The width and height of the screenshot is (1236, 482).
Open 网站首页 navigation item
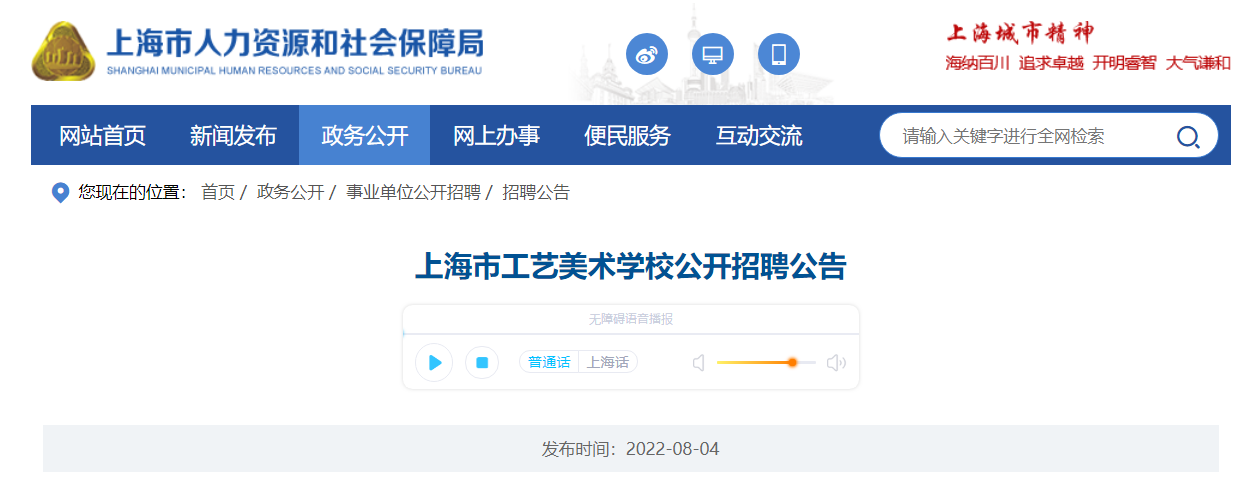102,135
